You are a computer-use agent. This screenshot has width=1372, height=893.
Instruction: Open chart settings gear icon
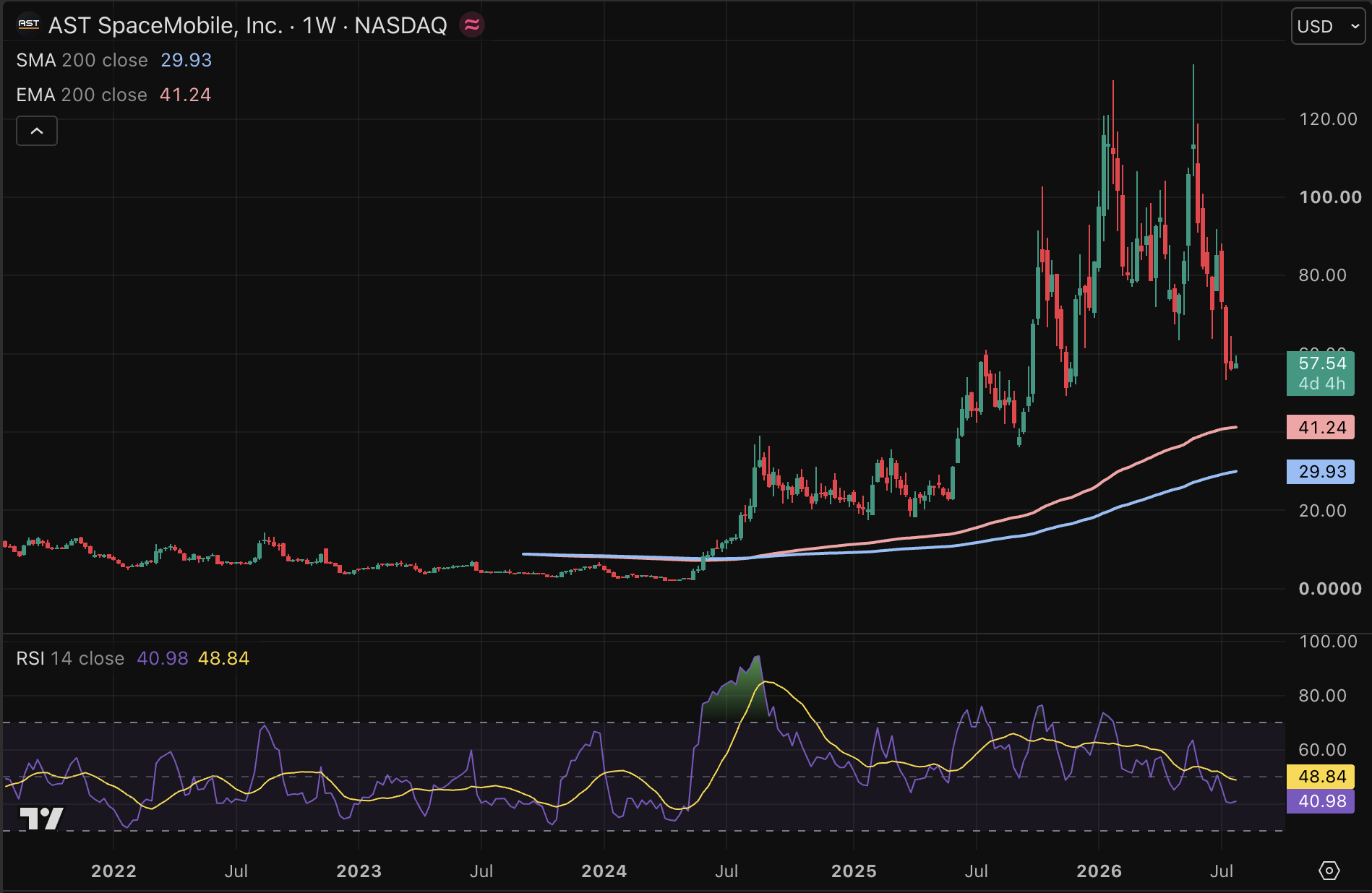(x=1329, y=871)
